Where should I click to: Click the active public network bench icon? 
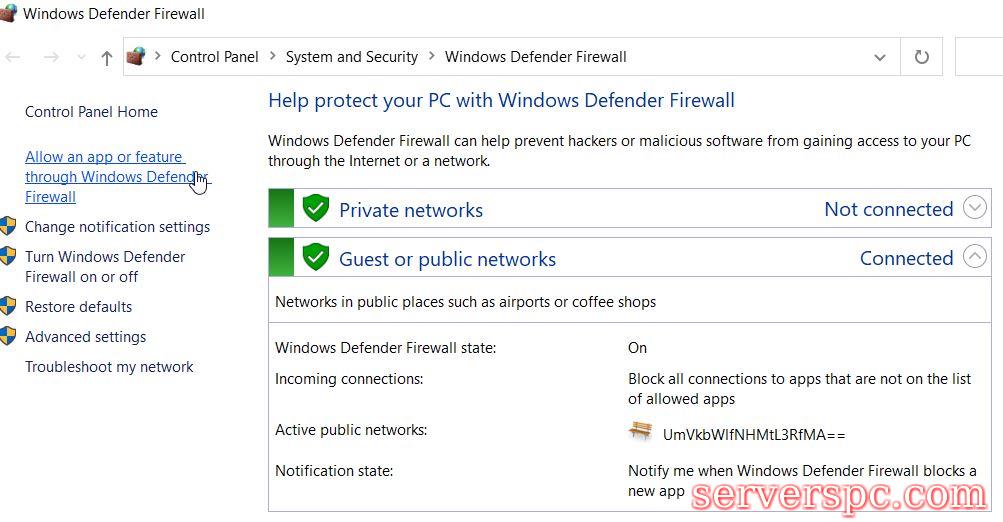(x=640, y=431)
